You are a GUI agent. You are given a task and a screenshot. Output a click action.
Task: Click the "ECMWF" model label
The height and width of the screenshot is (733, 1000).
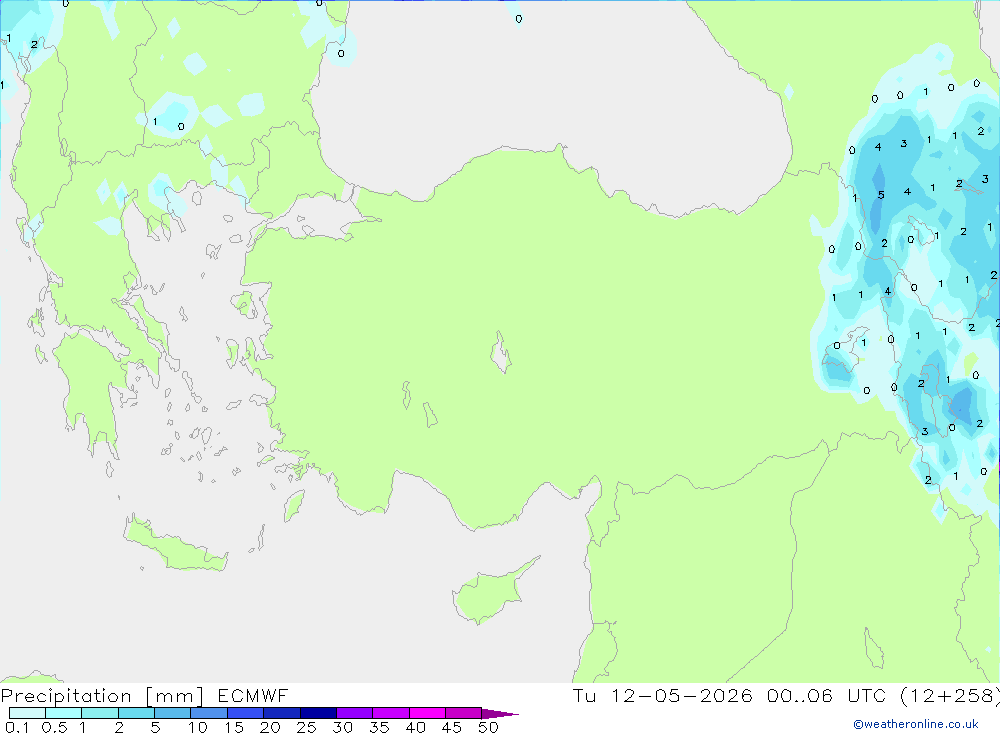[253, 695]
